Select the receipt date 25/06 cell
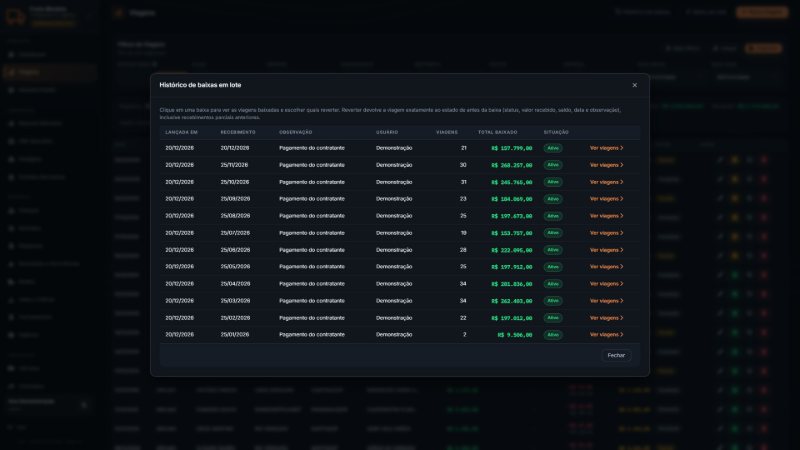 pos(235,250)
